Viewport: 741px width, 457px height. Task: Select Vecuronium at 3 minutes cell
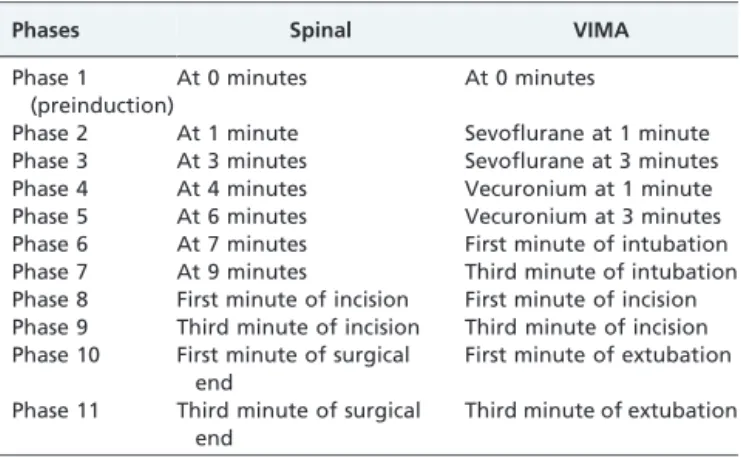pos(593,216)
